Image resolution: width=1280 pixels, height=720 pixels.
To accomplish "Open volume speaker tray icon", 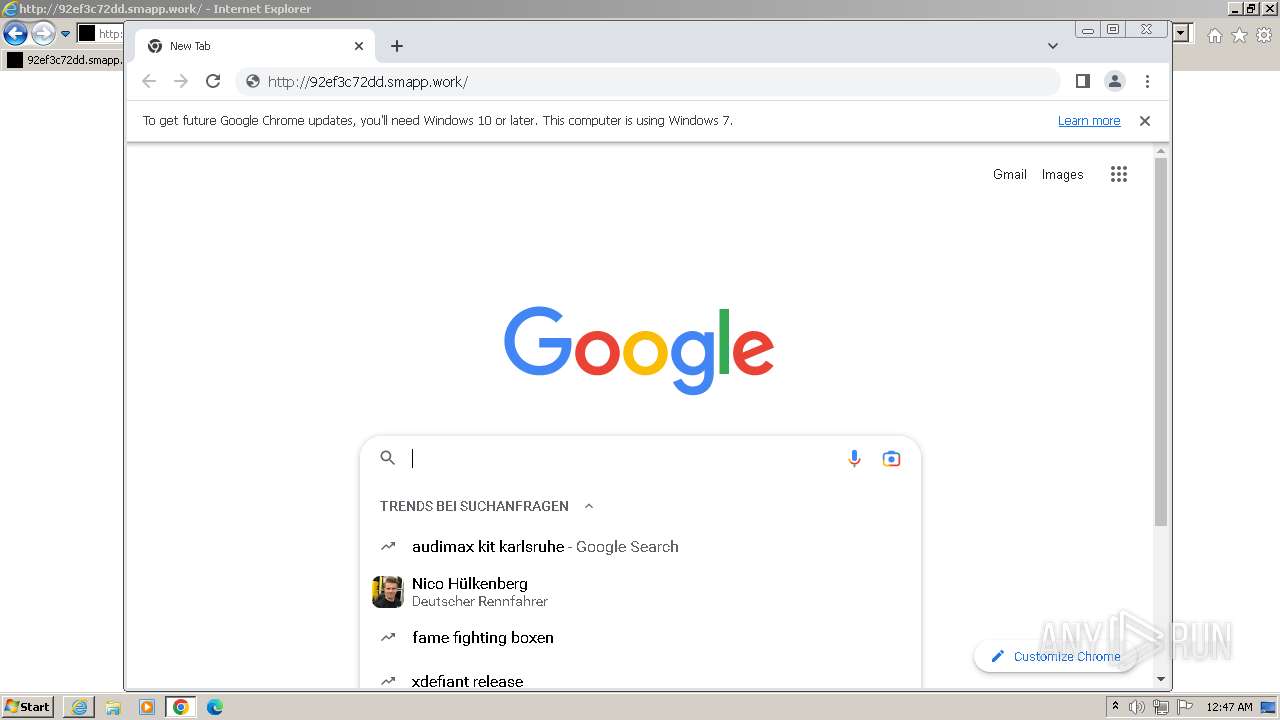I will [x=1137, y=707].
